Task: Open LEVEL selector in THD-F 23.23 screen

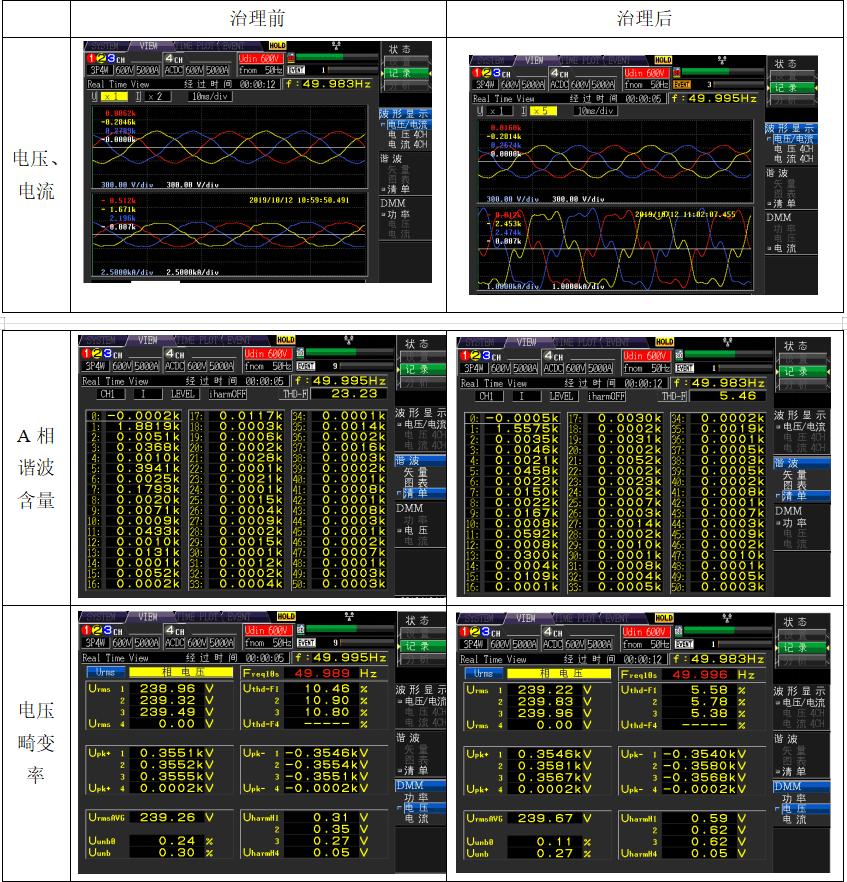Action: pos(183,394)
